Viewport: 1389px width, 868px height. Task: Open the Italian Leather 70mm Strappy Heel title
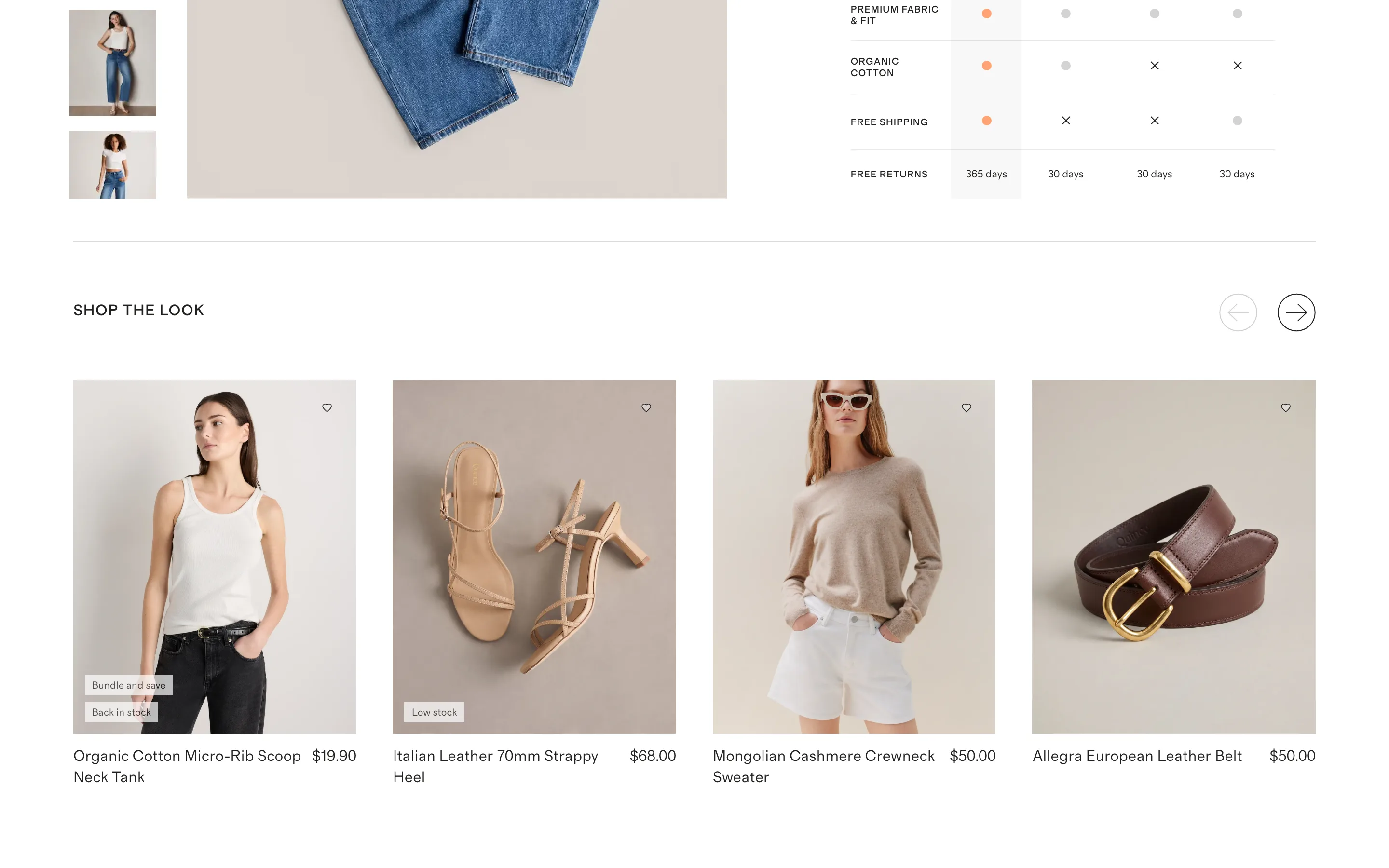click(495, 766)
